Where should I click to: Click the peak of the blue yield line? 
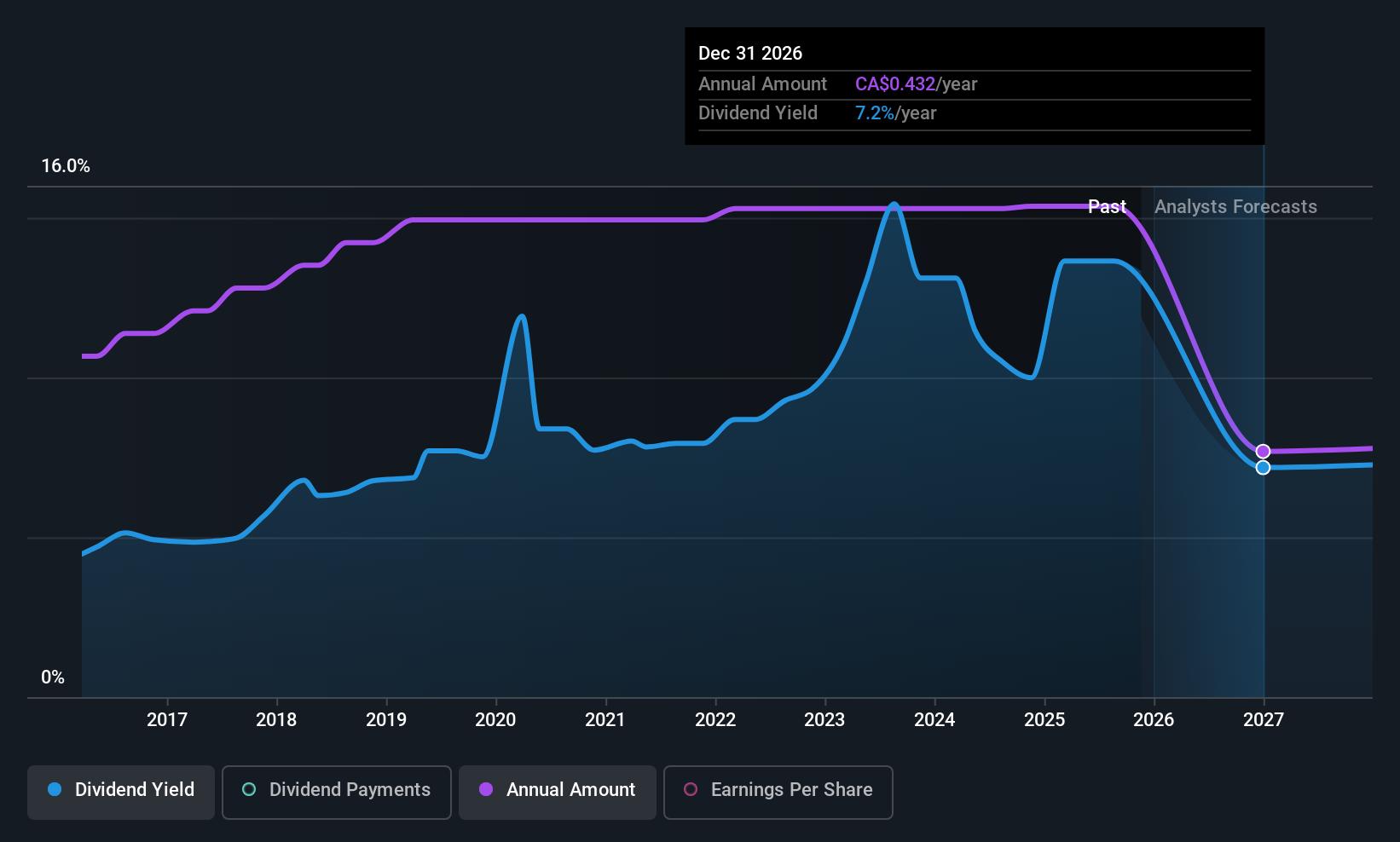(x=894, y=205)
